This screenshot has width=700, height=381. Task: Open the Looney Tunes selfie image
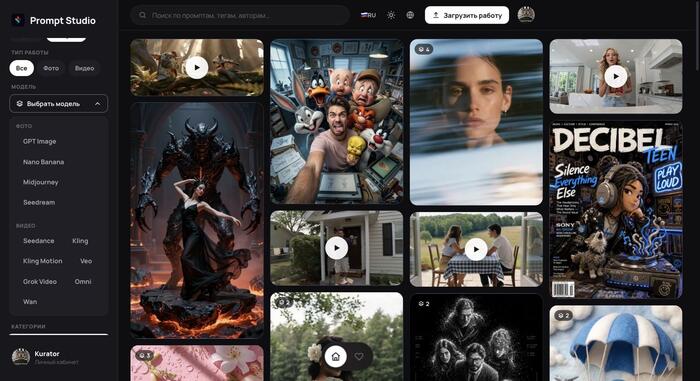click(337, 121)
